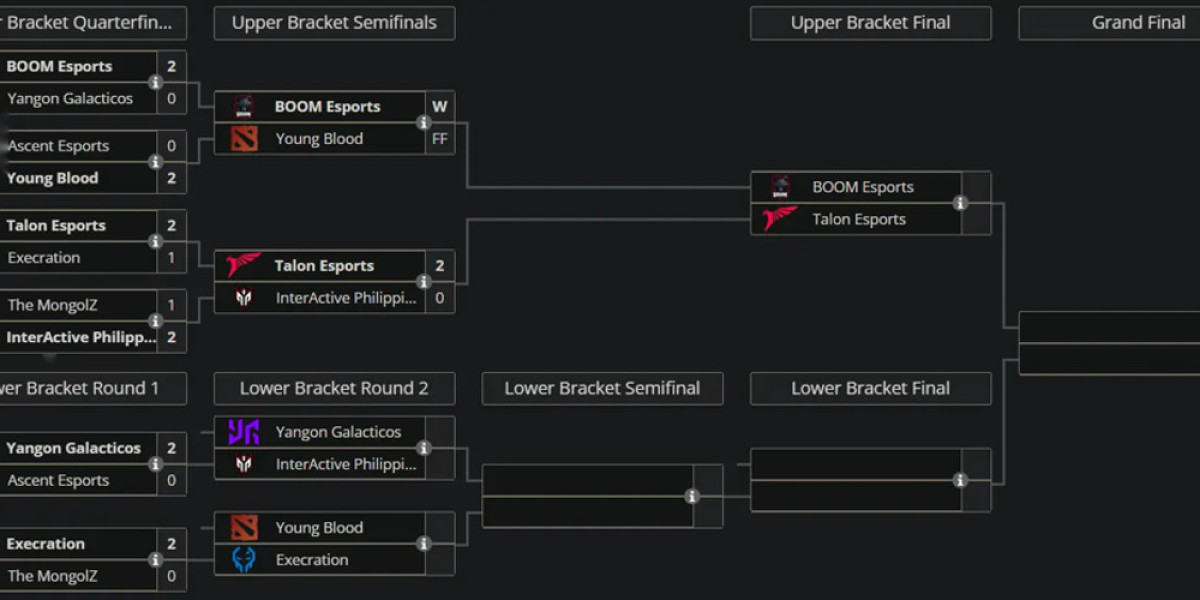Viewport: 1200px width, 600px height.
Task: Open the Lower Bracket Final match info popup
Action: (961, 478)
